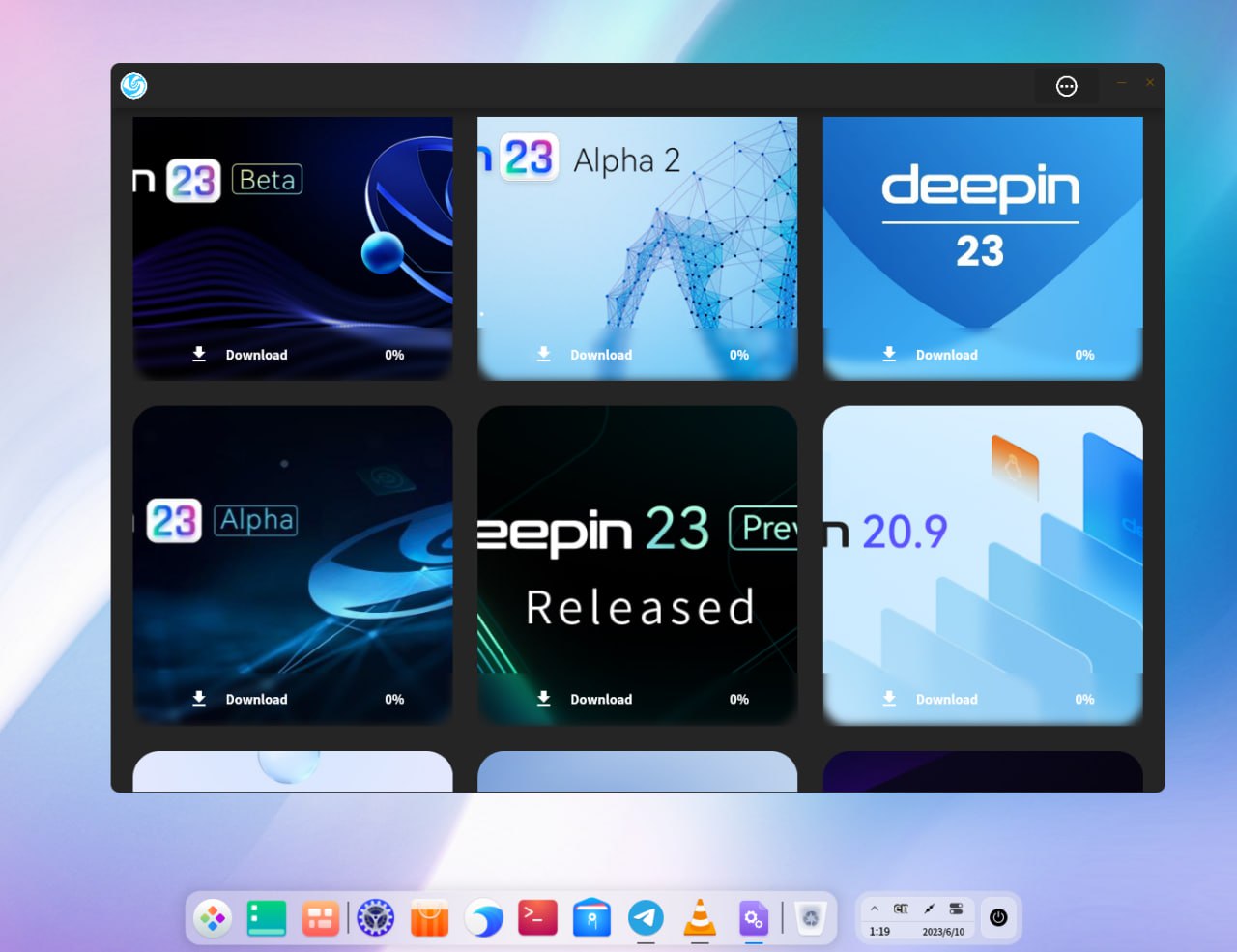Image resolution: width=1237 pixels, height=952 pixels.
Task: Click the input method tray icon
Action: pyautogui.click(x=901, y=909)
